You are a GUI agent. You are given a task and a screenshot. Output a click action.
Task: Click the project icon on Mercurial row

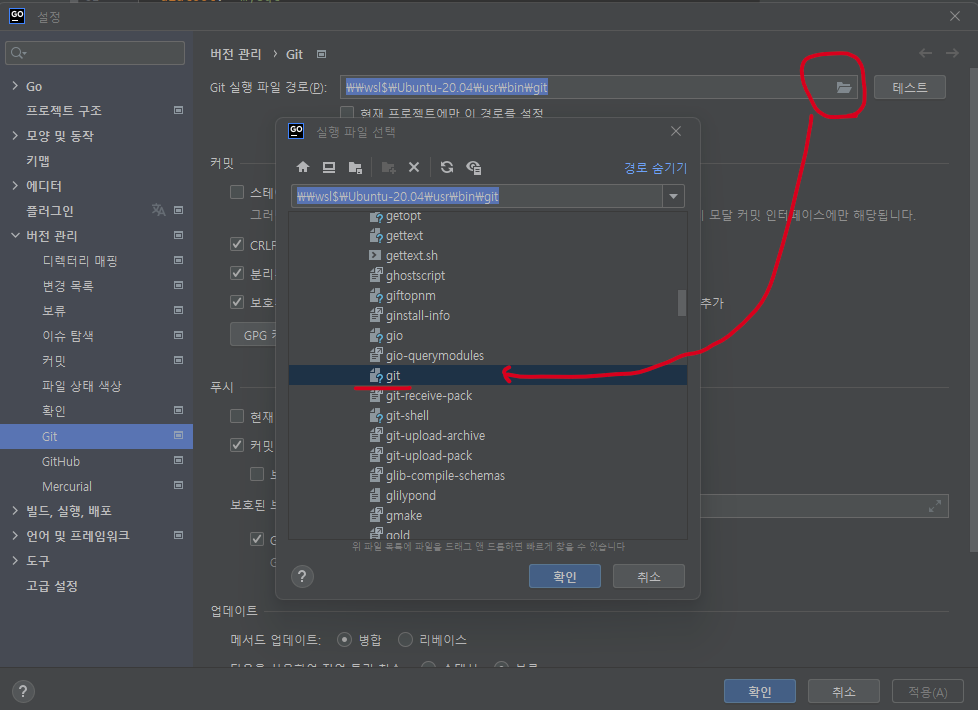coord(178,485)
